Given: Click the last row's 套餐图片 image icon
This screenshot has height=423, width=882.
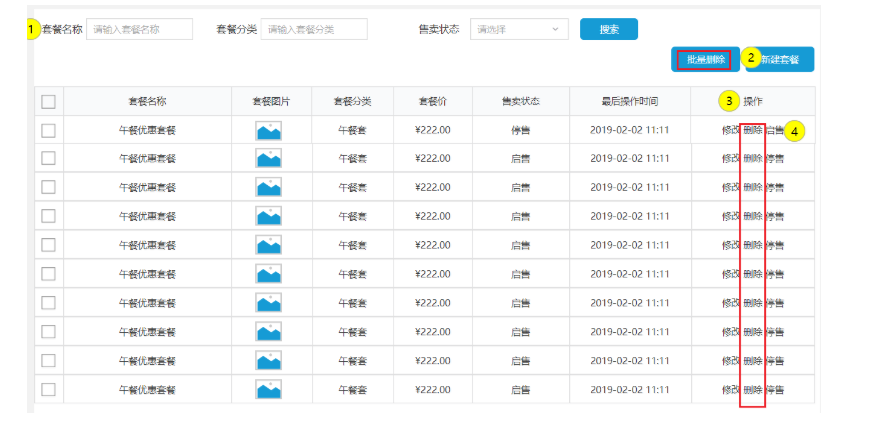Looking at the screenshot, I should coord(268,390).
